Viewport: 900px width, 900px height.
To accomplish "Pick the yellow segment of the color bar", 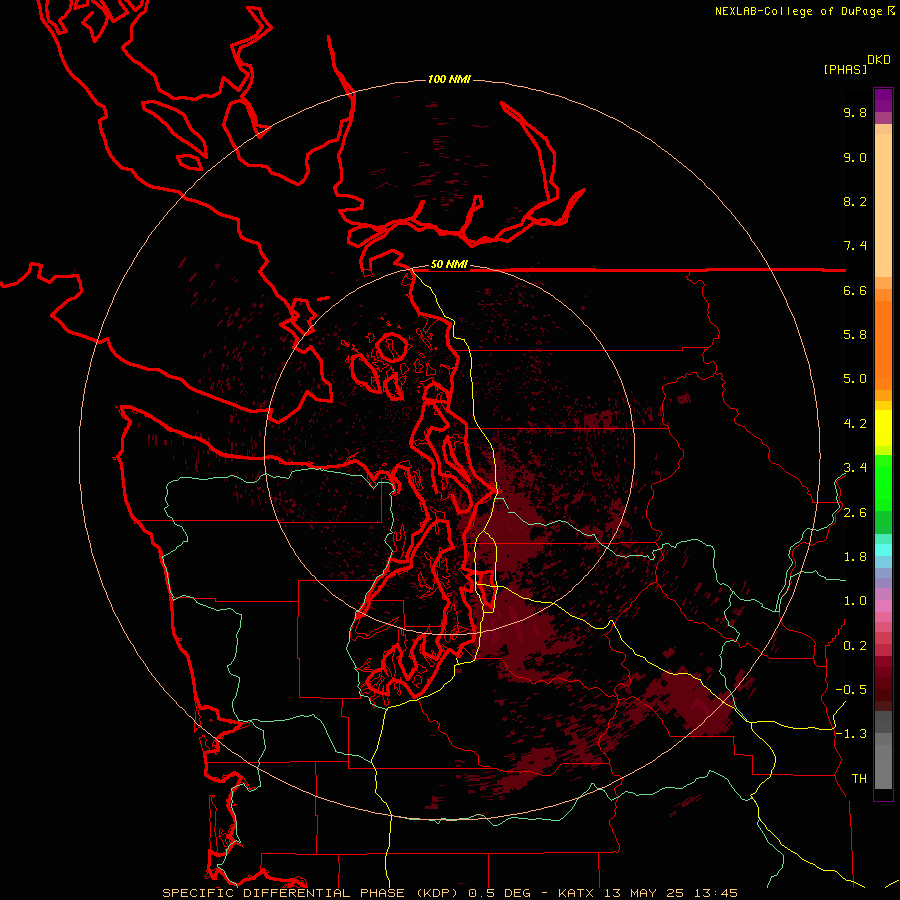I will click(883, 428).
